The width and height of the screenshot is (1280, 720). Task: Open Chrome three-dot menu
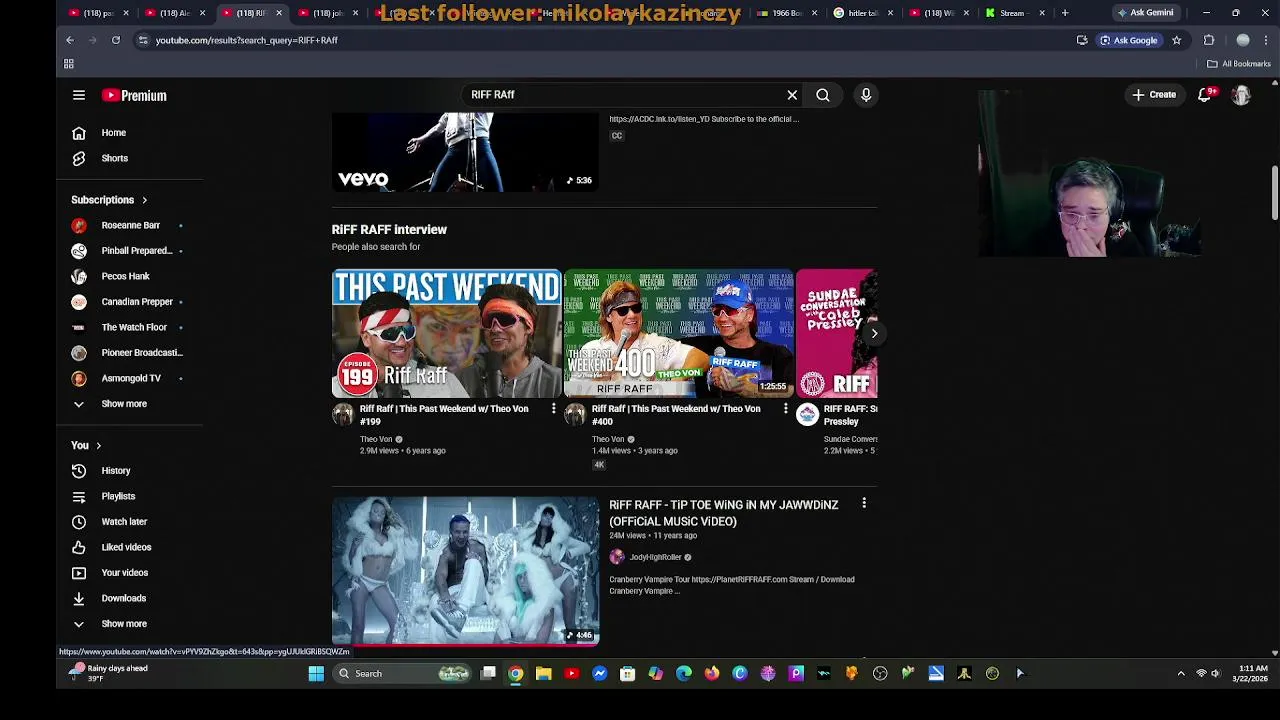(1266, 40)
